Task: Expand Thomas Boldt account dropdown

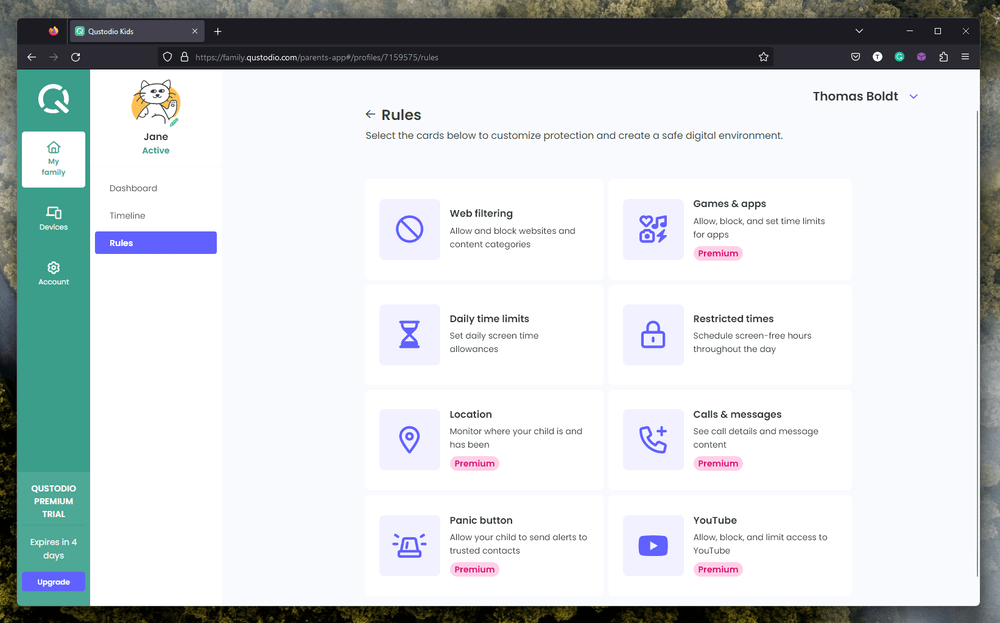Action: pos(913,96)
